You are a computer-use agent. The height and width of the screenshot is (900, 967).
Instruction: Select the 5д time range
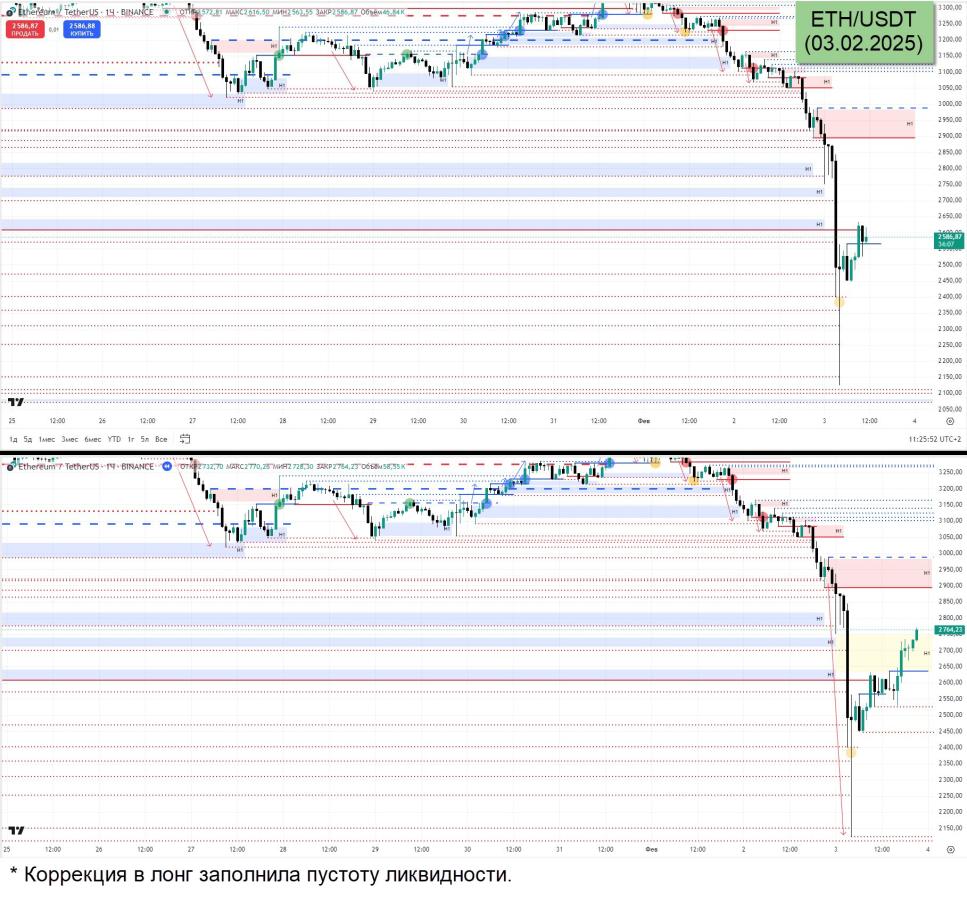tap(28, 439)
